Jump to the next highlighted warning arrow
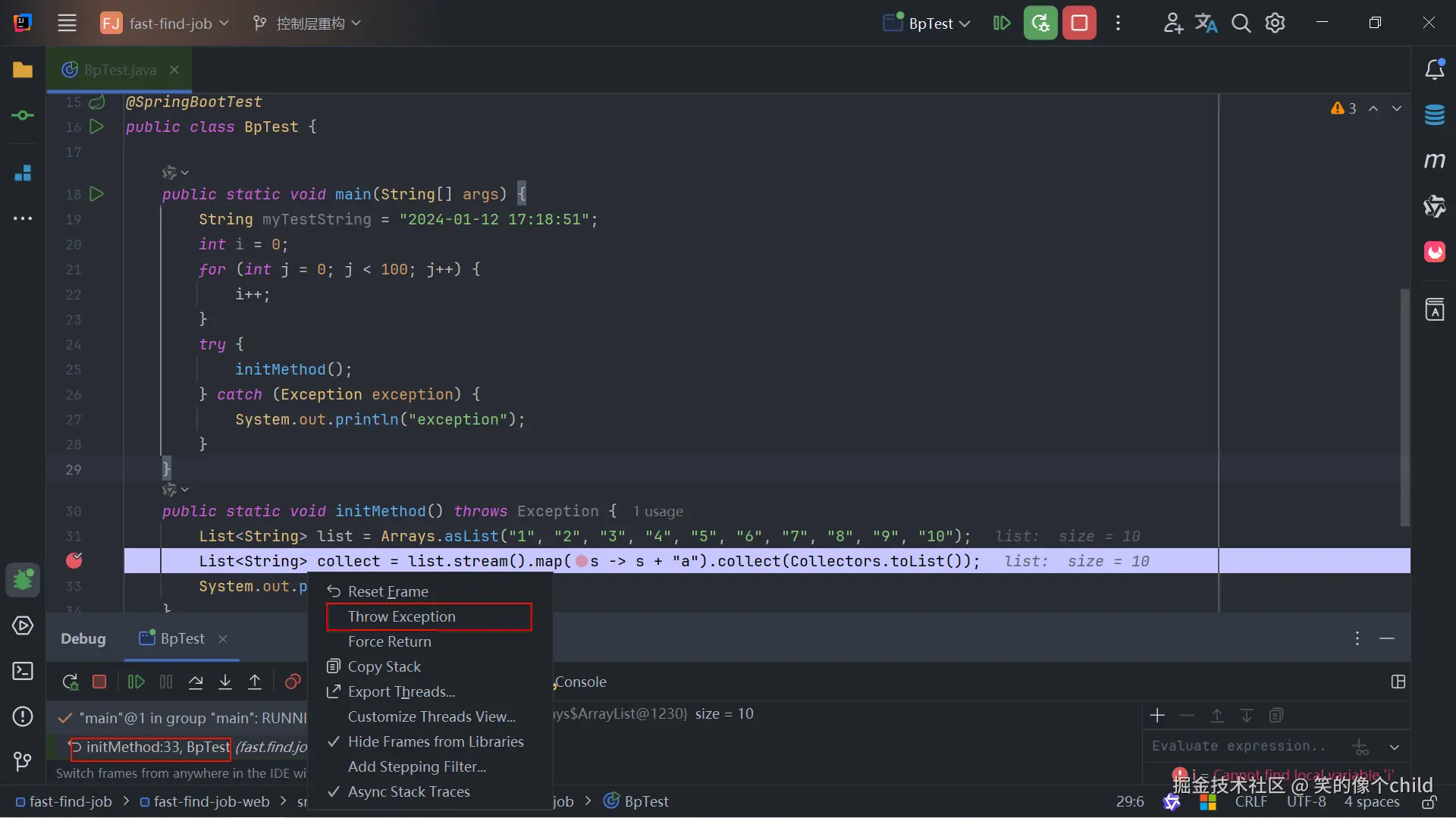 1396,108
